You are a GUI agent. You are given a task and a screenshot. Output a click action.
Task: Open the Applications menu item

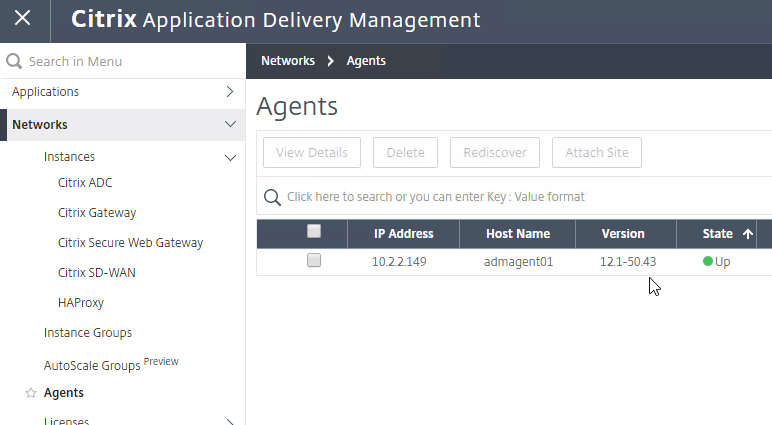[x=45, y=92]
